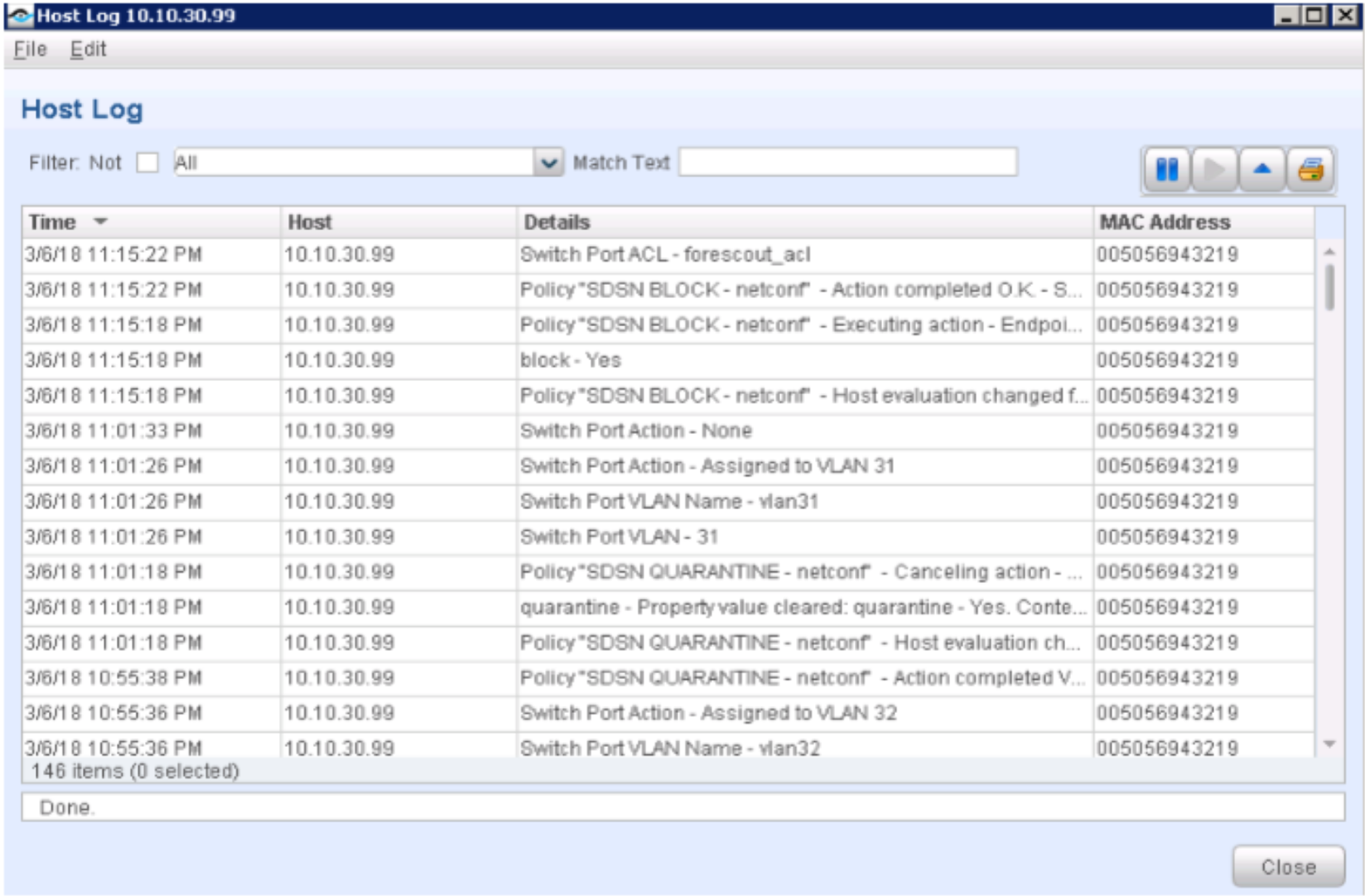The image size is (1365, 896).
Task: Click the Host column header
Action: tap(398, 222)
